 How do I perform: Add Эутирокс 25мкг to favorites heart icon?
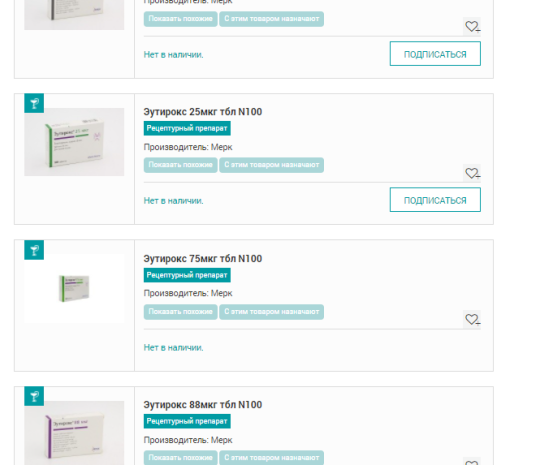coord(472,173)
